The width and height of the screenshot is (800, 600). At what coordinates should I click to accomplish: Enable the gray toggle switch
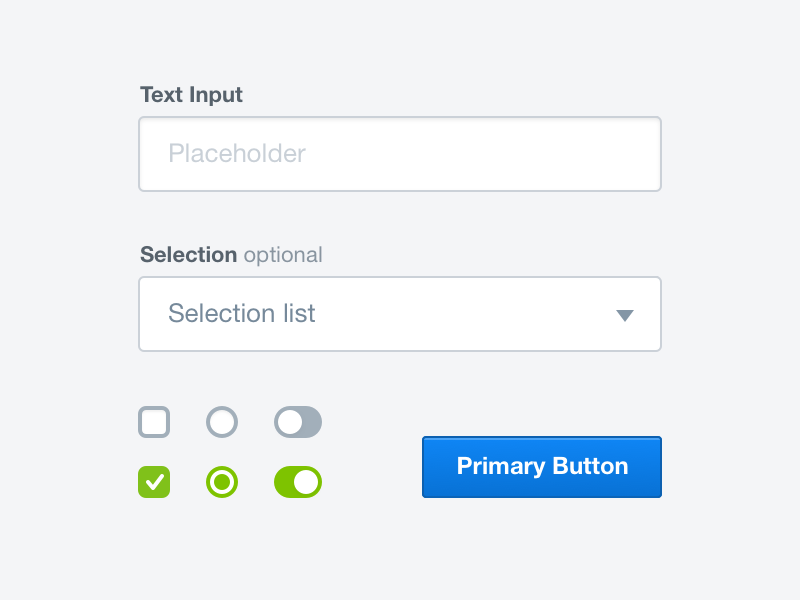(298, 421)
